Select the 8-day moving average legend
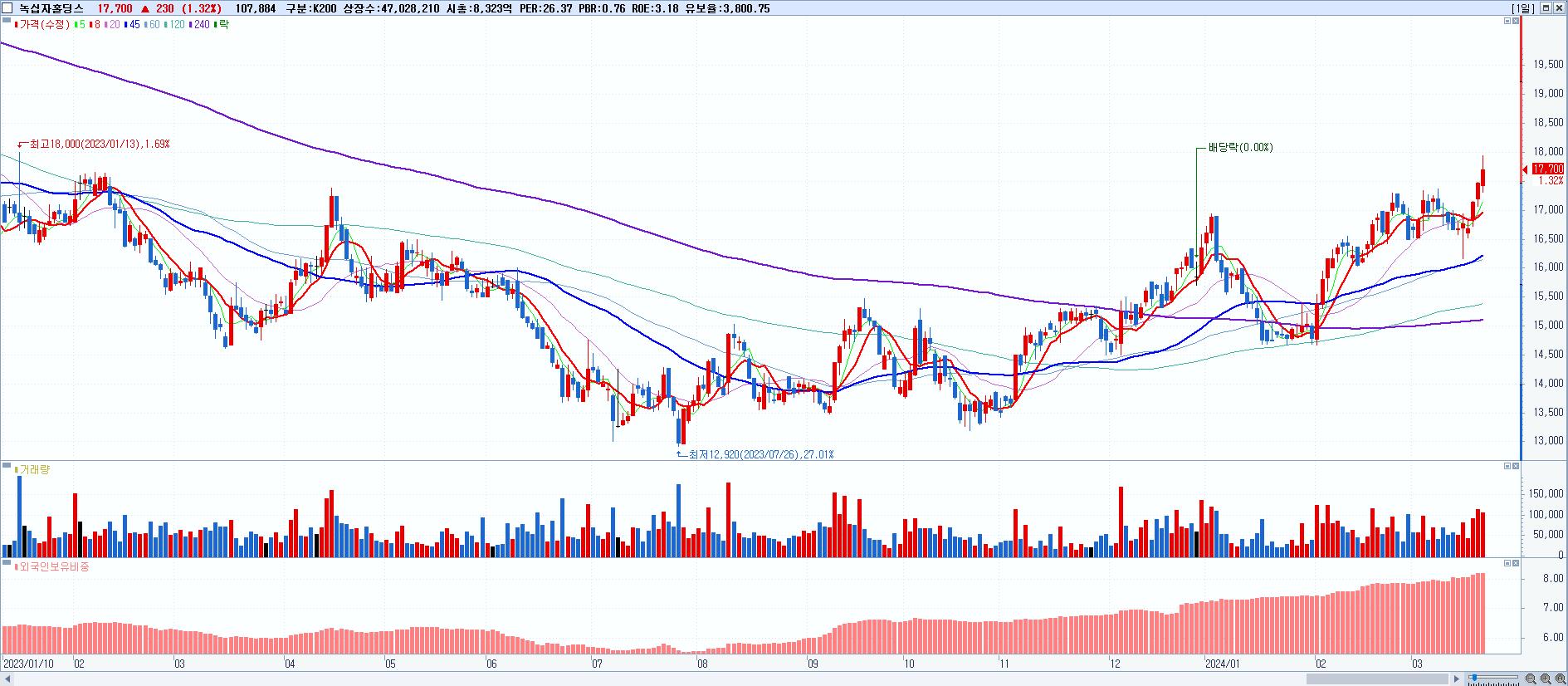The width and height of the screenshot is (1568, 686). (96, 24)
